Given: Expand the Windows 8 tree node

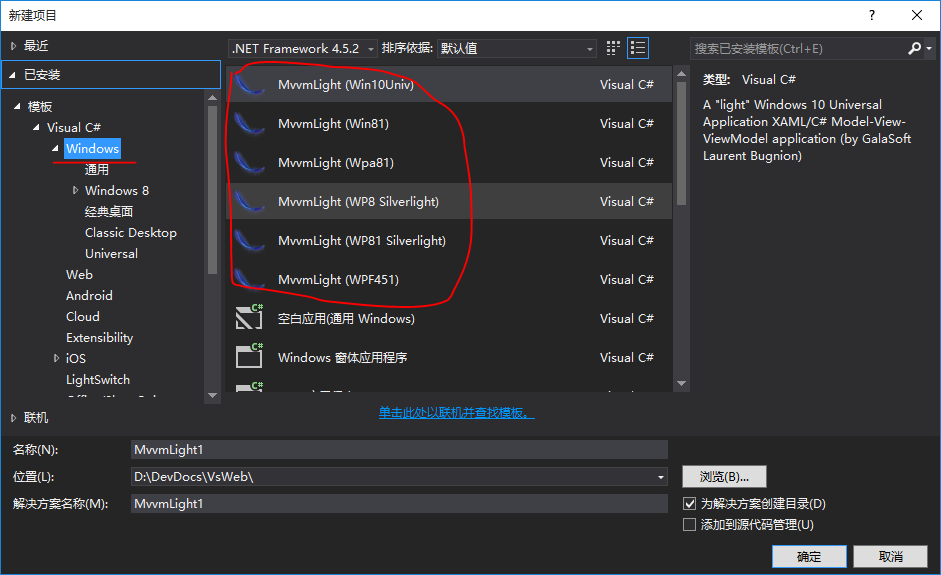Looking at the screenshot, I should pos(75,190).
